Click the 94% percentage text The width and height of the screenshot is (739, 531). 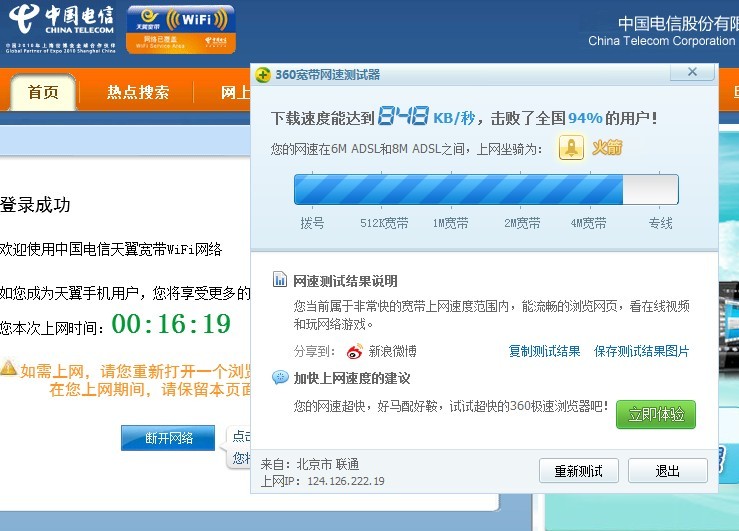585,118
